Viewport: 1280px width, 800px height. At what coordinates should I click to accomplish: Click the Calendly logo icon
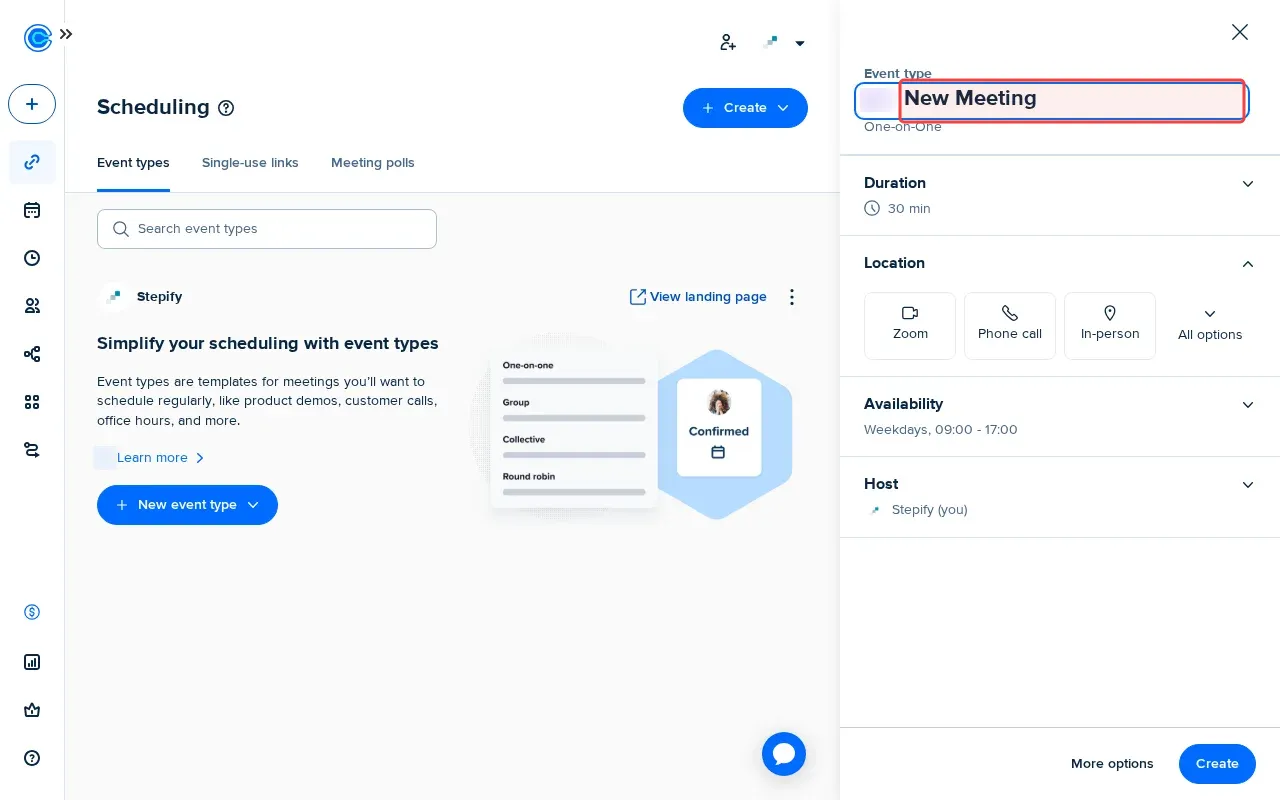[37, 38]
